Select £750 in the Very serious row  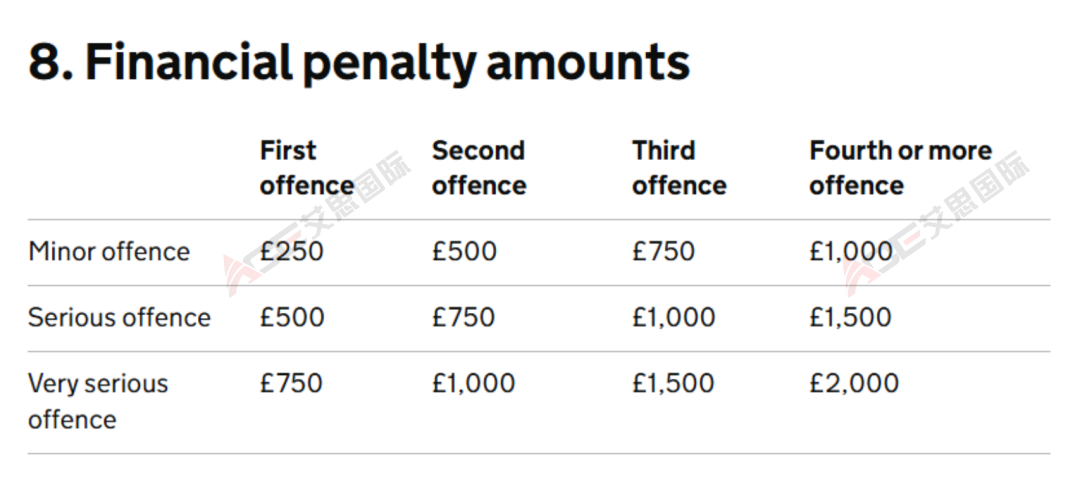click(x=291, y=383)
